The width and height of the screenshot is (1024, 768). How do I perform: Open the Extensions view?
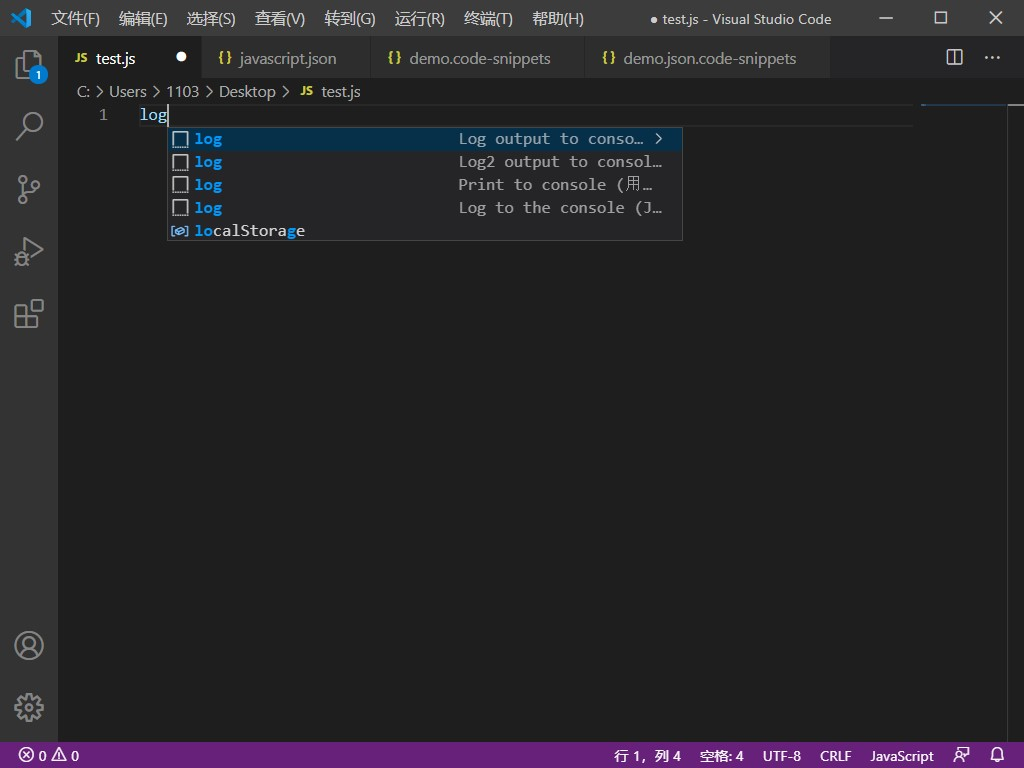29,314
